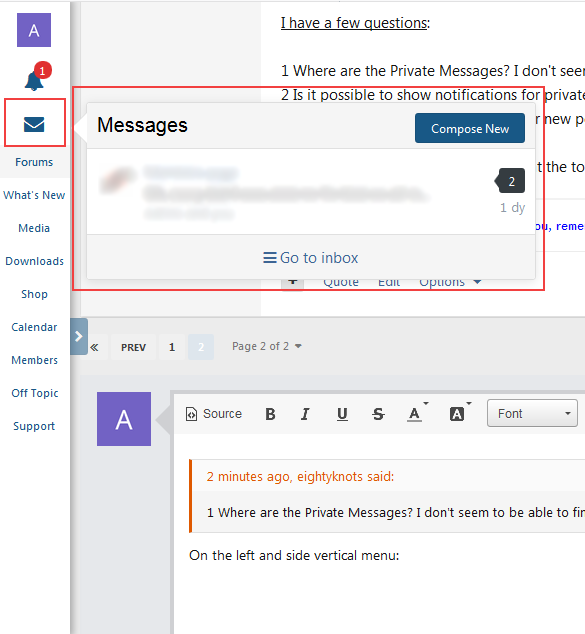Click the Compose New button
Viewport: 585px width, 634px height.
470,128
